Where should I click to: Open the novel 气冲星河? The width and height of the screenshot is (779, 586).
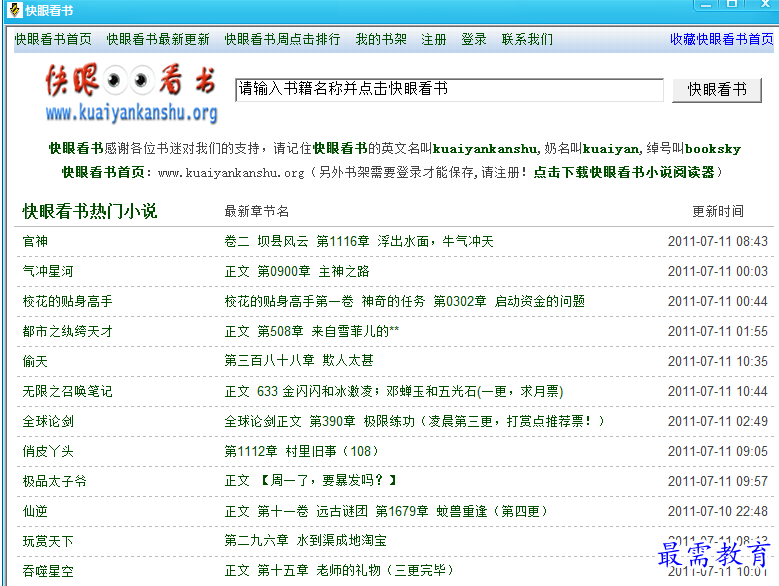(48, 271)
